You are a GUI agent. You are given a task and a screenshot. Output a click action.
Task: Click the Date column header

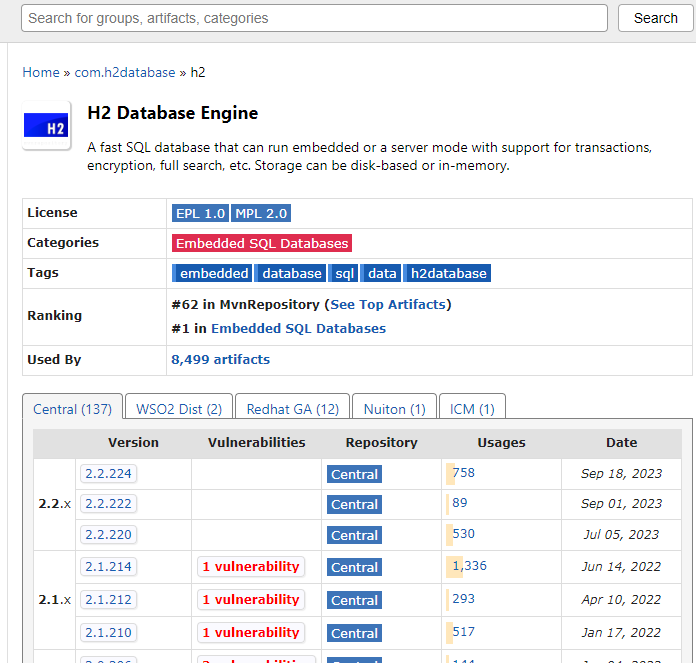pos(621,442)
